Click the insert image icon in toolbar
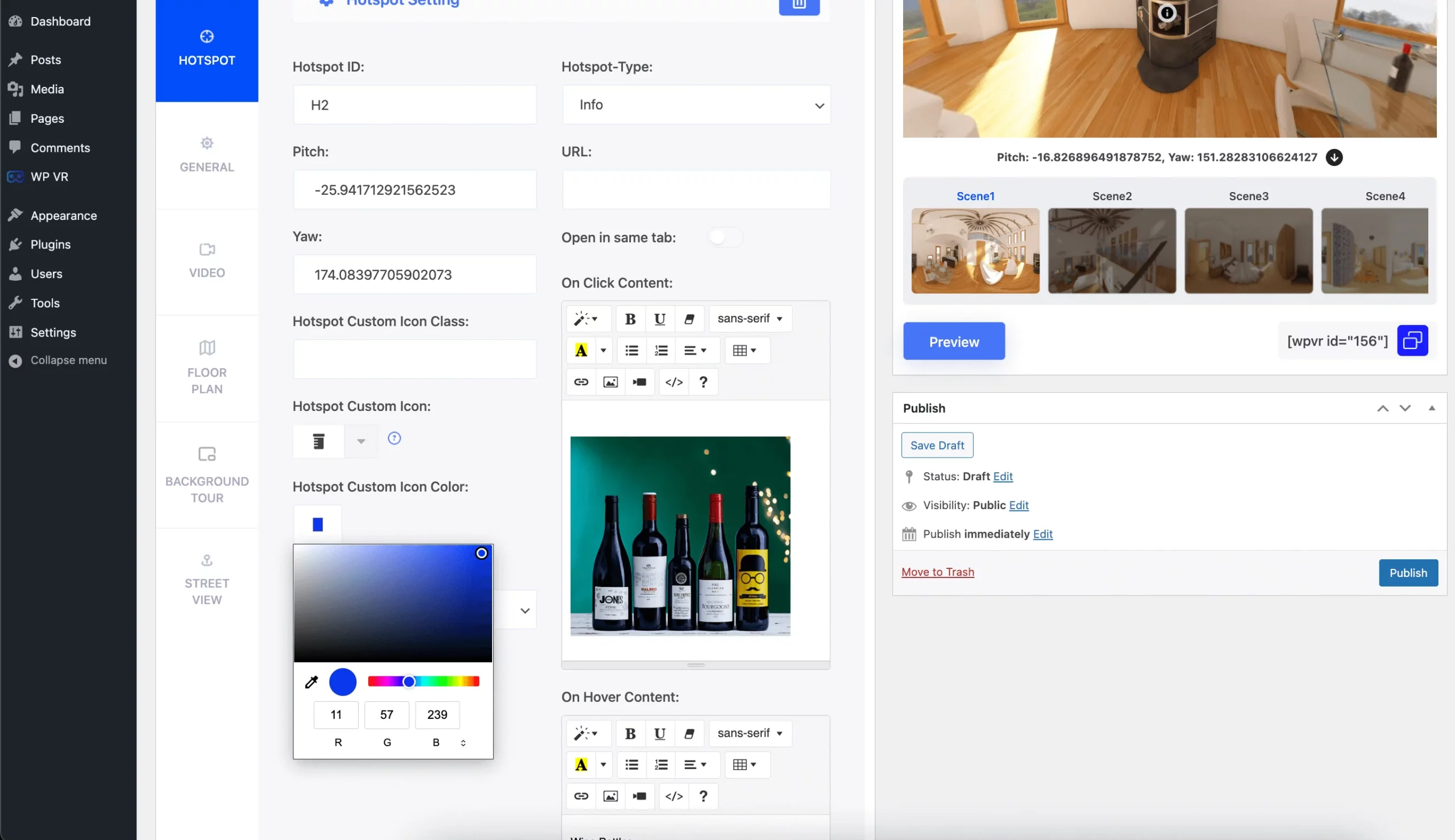The width and height of the screenshot is (1455, 840). pos(611,382)
